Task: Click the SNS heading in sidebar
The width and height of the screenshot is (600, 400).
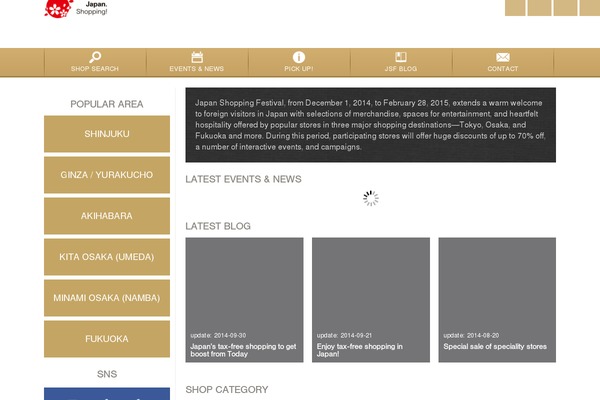Action: (x=107, y=374)
